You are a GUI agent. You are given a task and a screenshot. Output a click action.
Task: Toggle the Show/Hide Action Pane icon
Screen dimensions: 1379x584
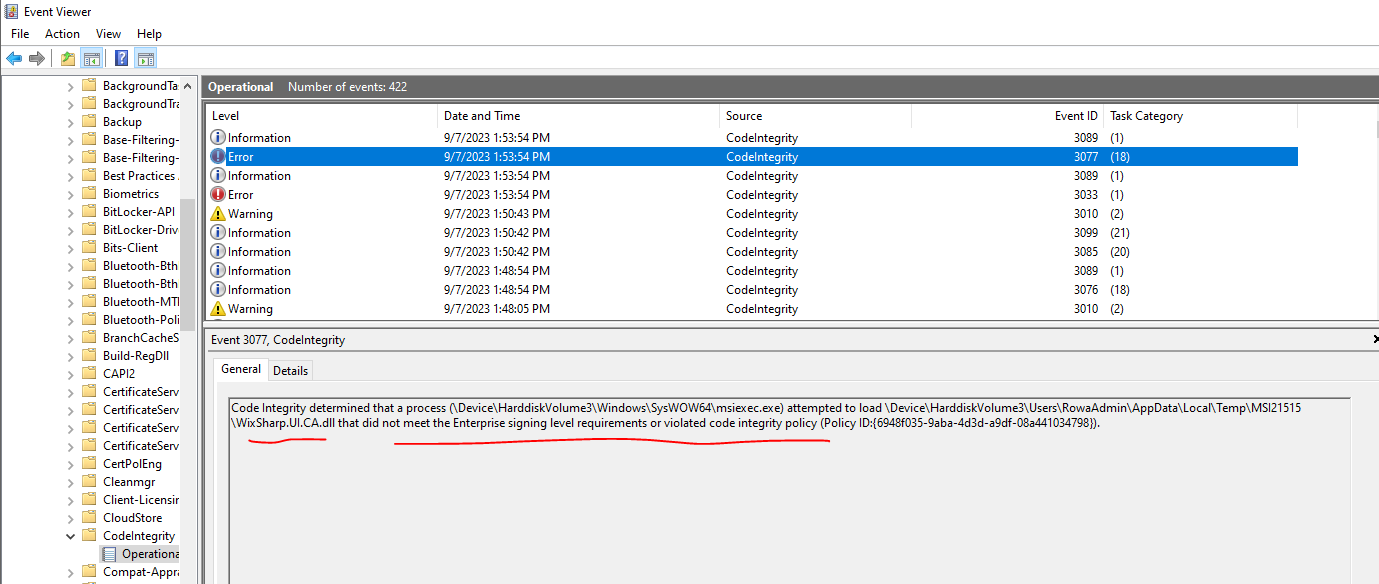click(145, 57)
